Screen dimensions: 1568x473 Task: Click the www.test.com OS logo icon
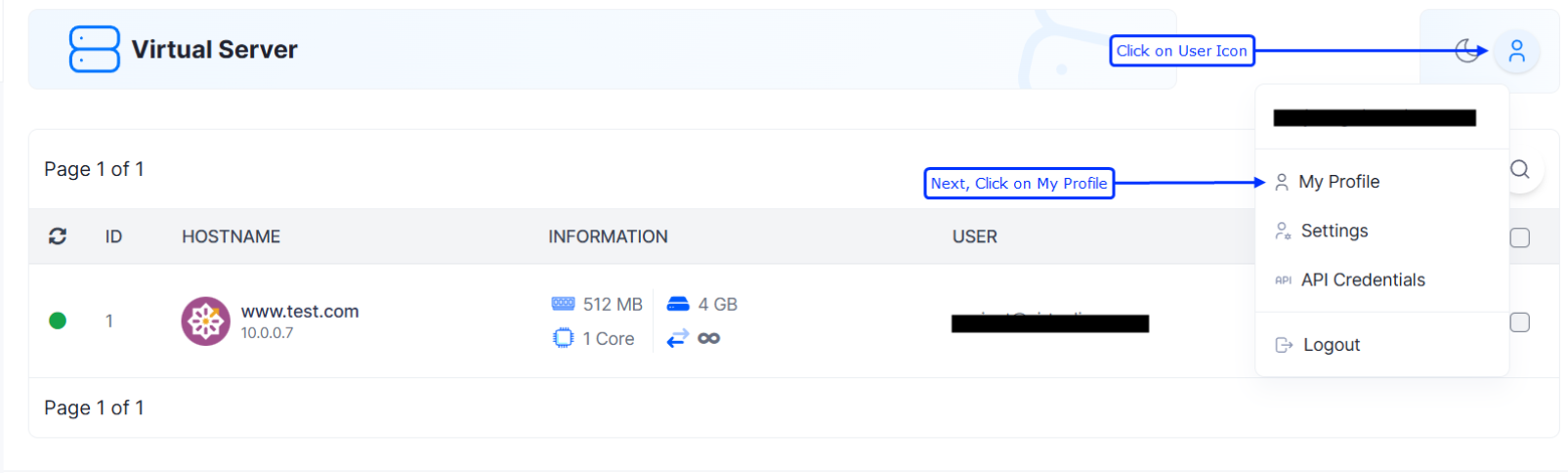point(205,322)
